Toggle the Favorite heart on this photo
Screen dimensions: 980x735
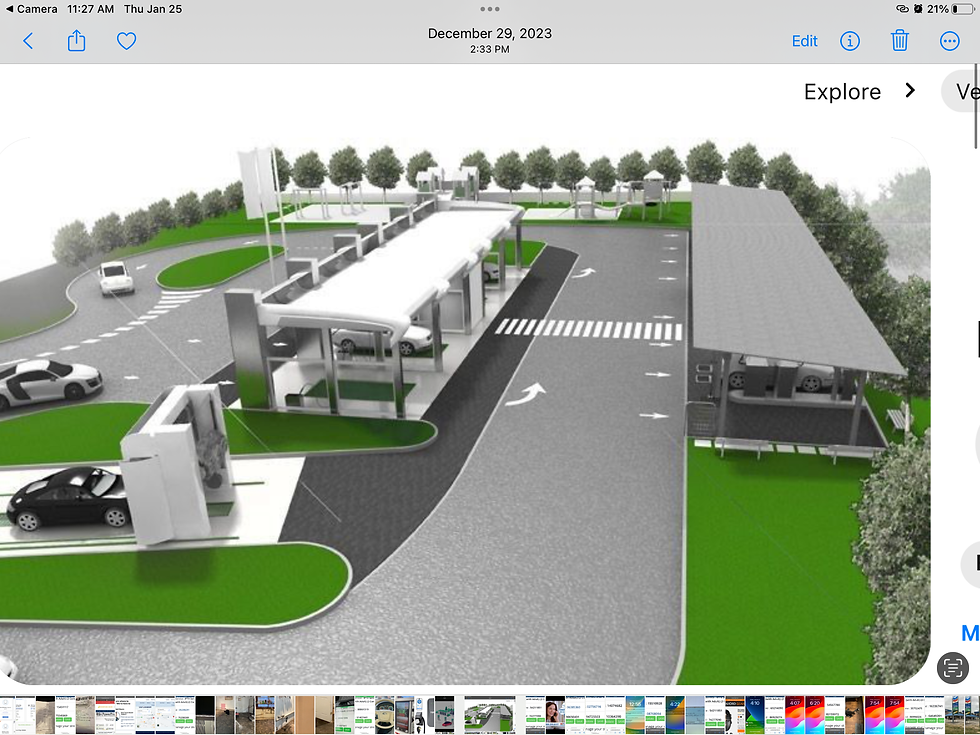(x=126, y=41)
